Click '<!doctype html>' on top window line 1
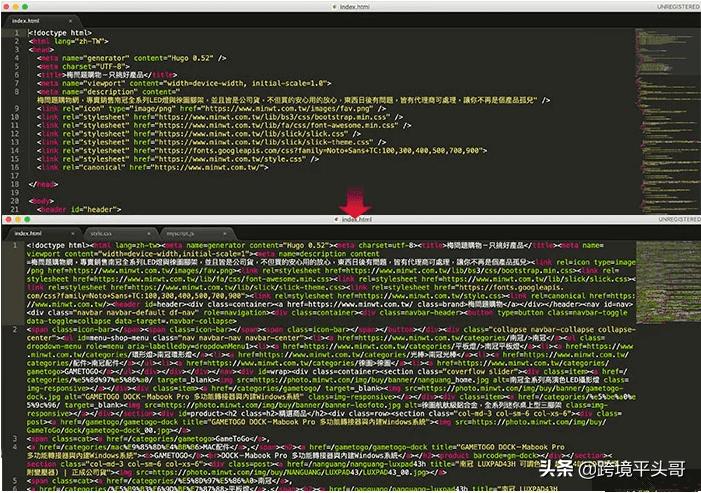This screenshot has width=701, height=493. click(x=60, y=33)
